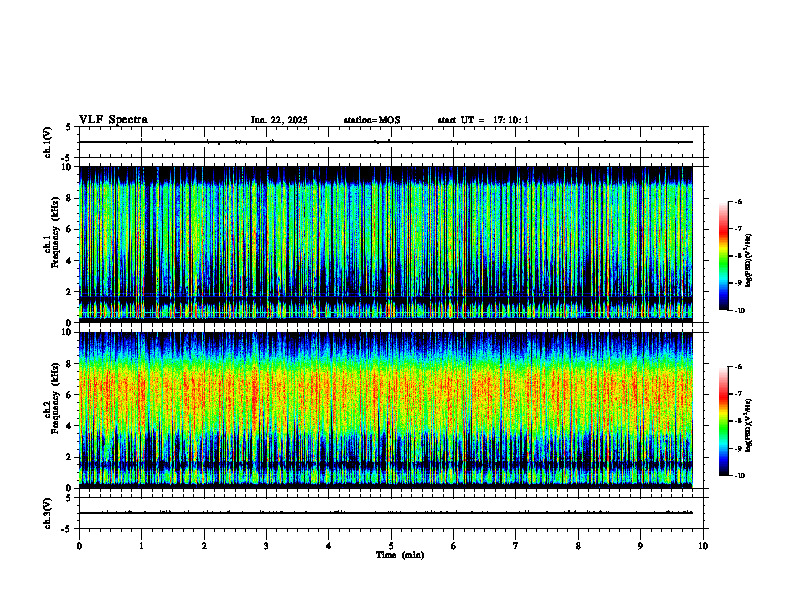
Task: Click the "start UT = 17:10:1" text
Action: click(483, 120)
